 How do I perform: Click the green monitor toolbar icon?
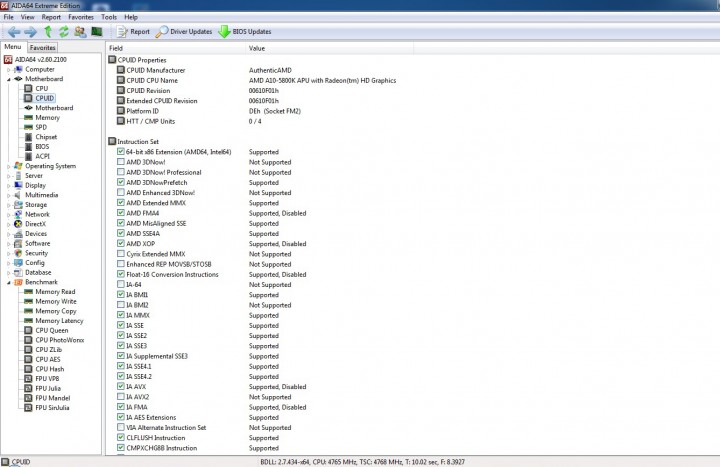coord(97,31)
